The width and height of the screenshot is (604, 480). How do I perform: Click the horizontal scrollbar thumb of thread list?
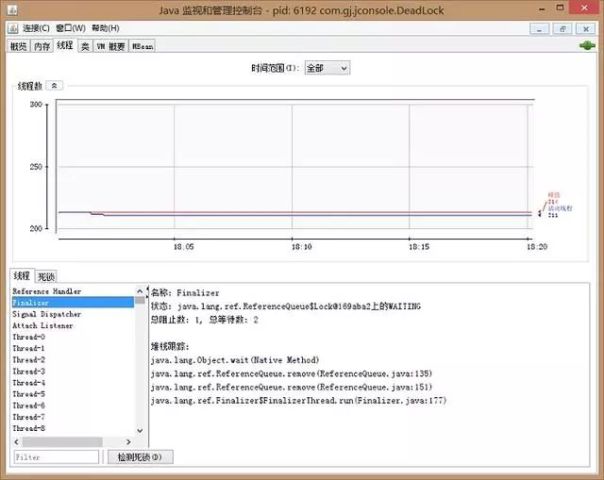point(62,441)
